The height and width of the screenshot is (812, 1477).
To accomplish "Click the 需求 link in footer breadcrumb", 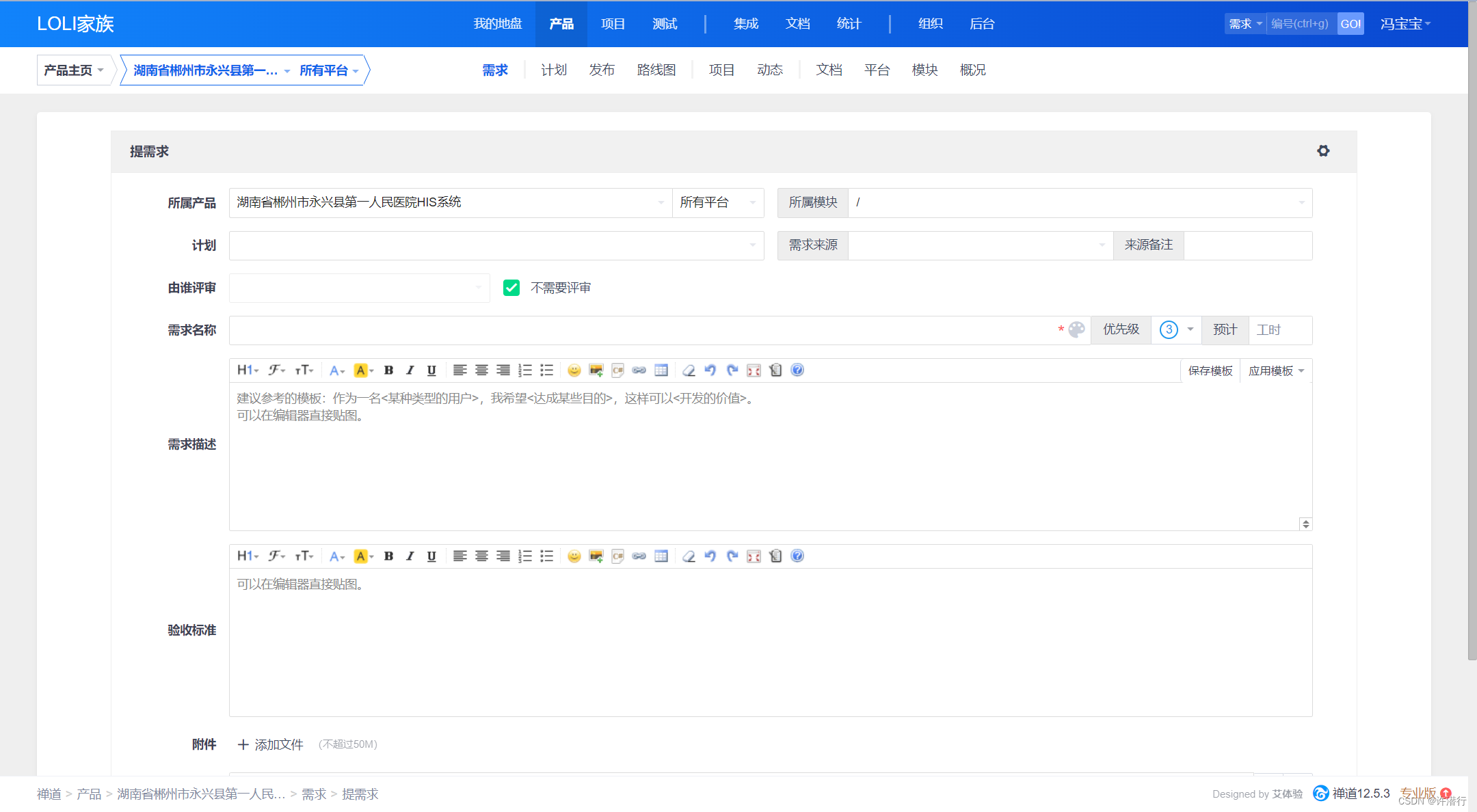I will click(314, 794).
